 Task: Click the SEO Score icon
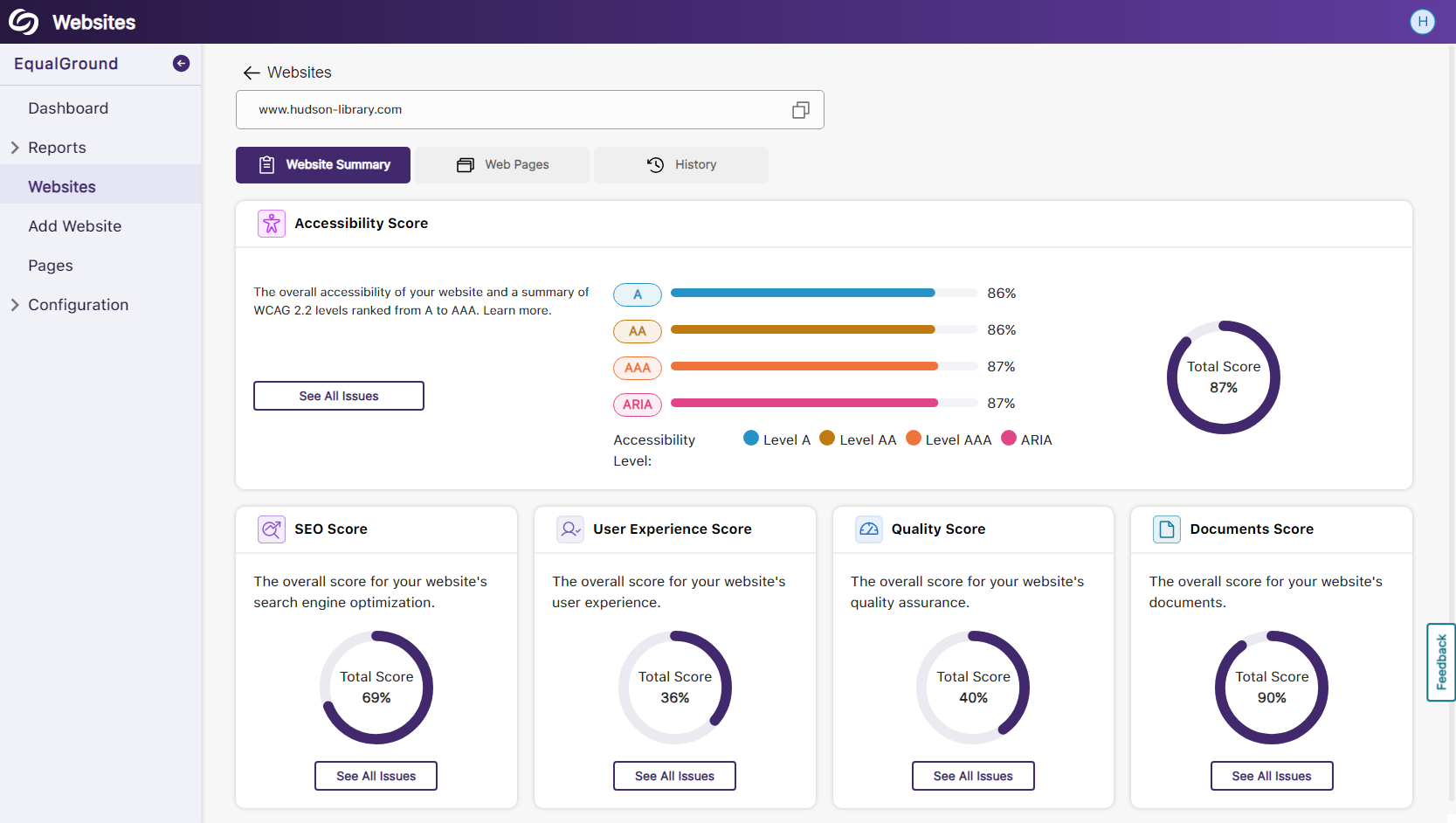(272, 529)
